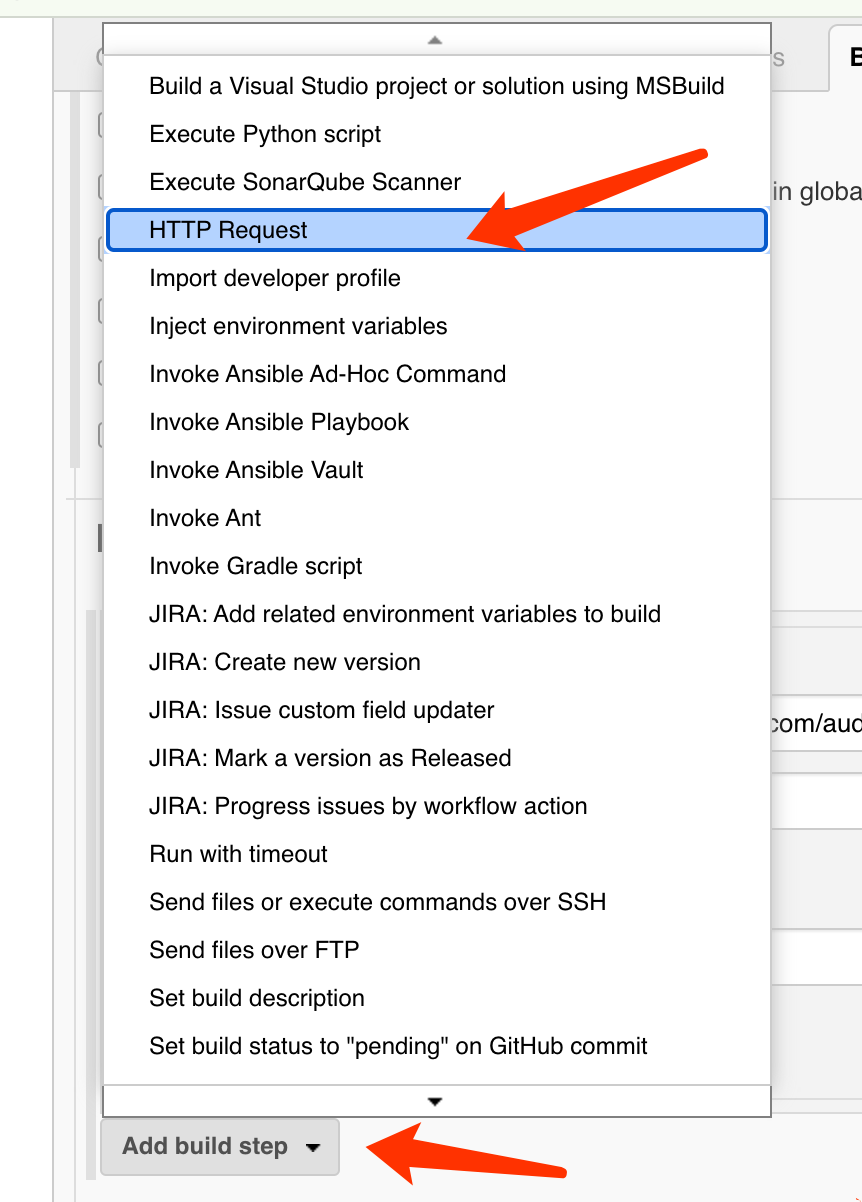Open the Add build step dropdown button
This screenshot has height=1202, width=862.
click(x=220, y=1147)
